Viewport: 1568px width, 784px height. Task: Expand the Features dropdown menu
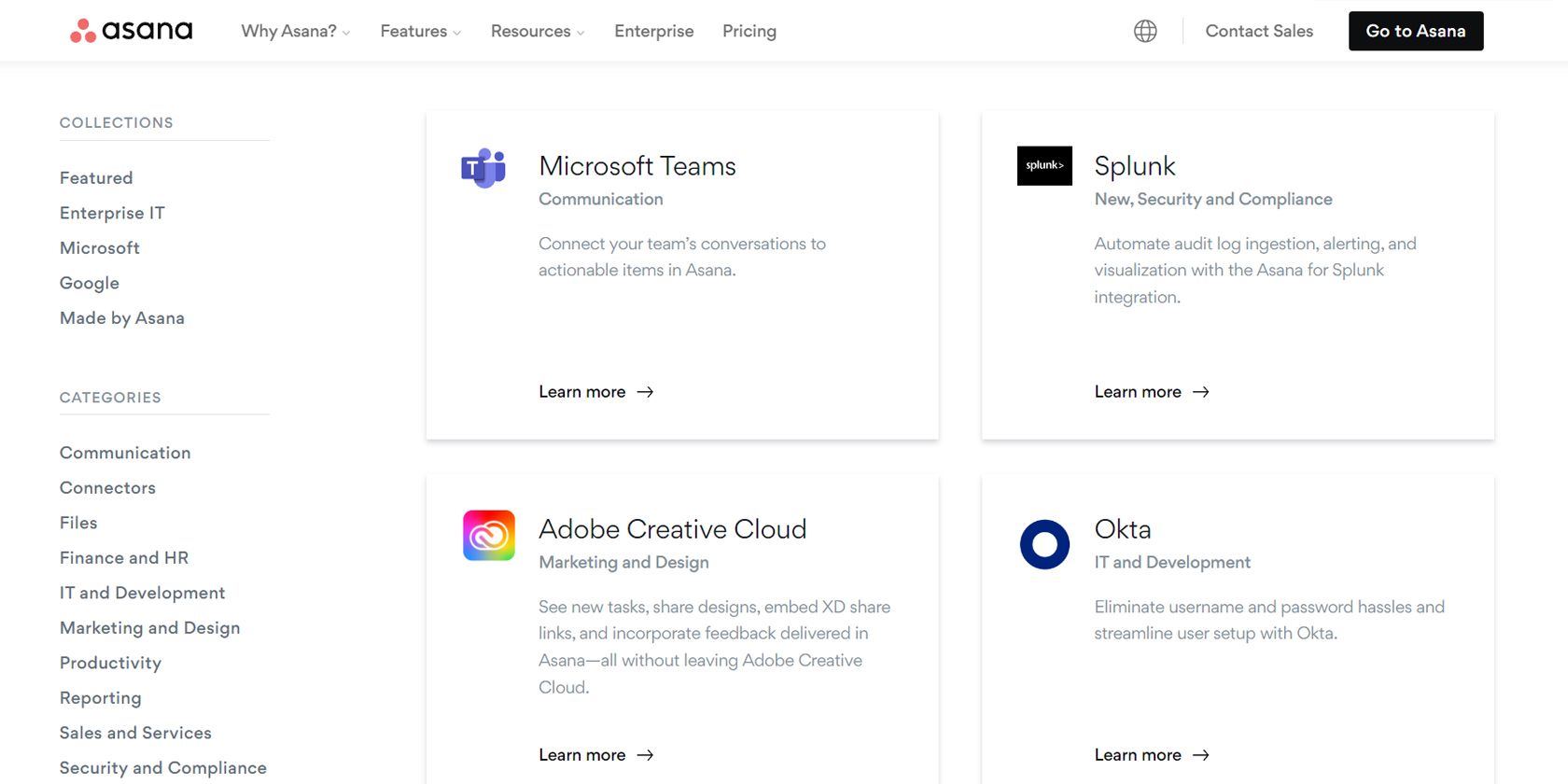click(x=420, y=31)
